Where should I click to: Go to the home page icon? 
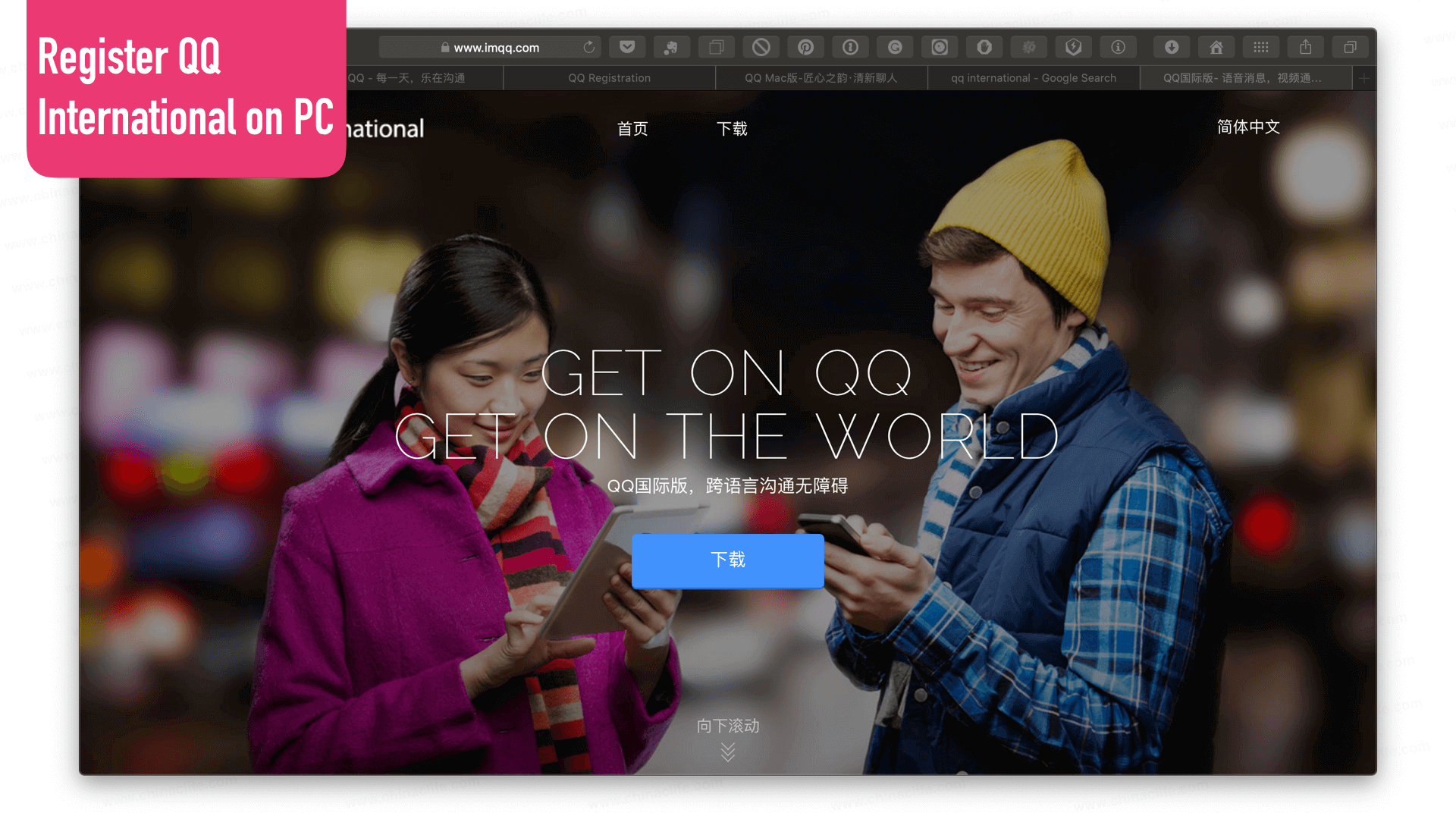1216,47
